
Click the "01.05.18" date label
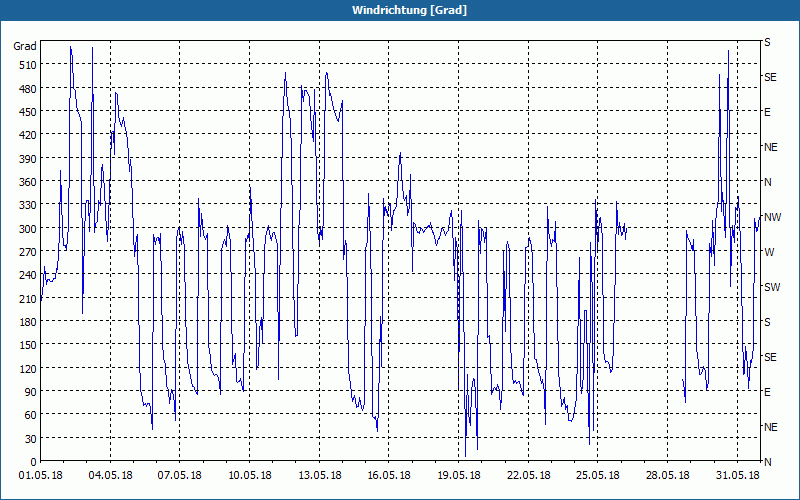[41, 476]
